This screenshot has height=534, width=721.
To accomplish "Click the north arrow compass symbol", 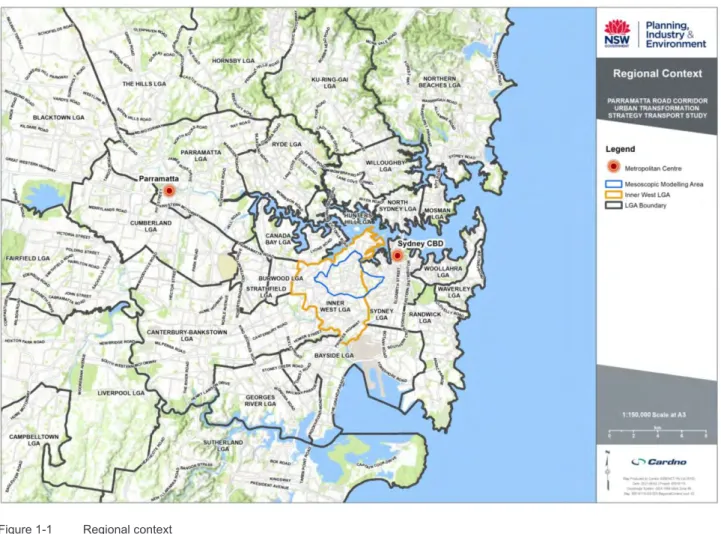I will pos(608,471).
